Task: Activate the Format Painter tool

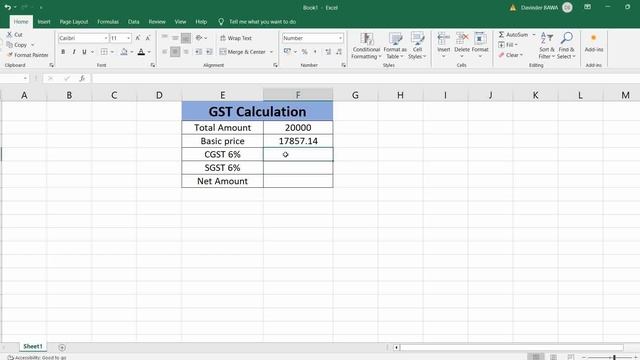Action: 27,55
